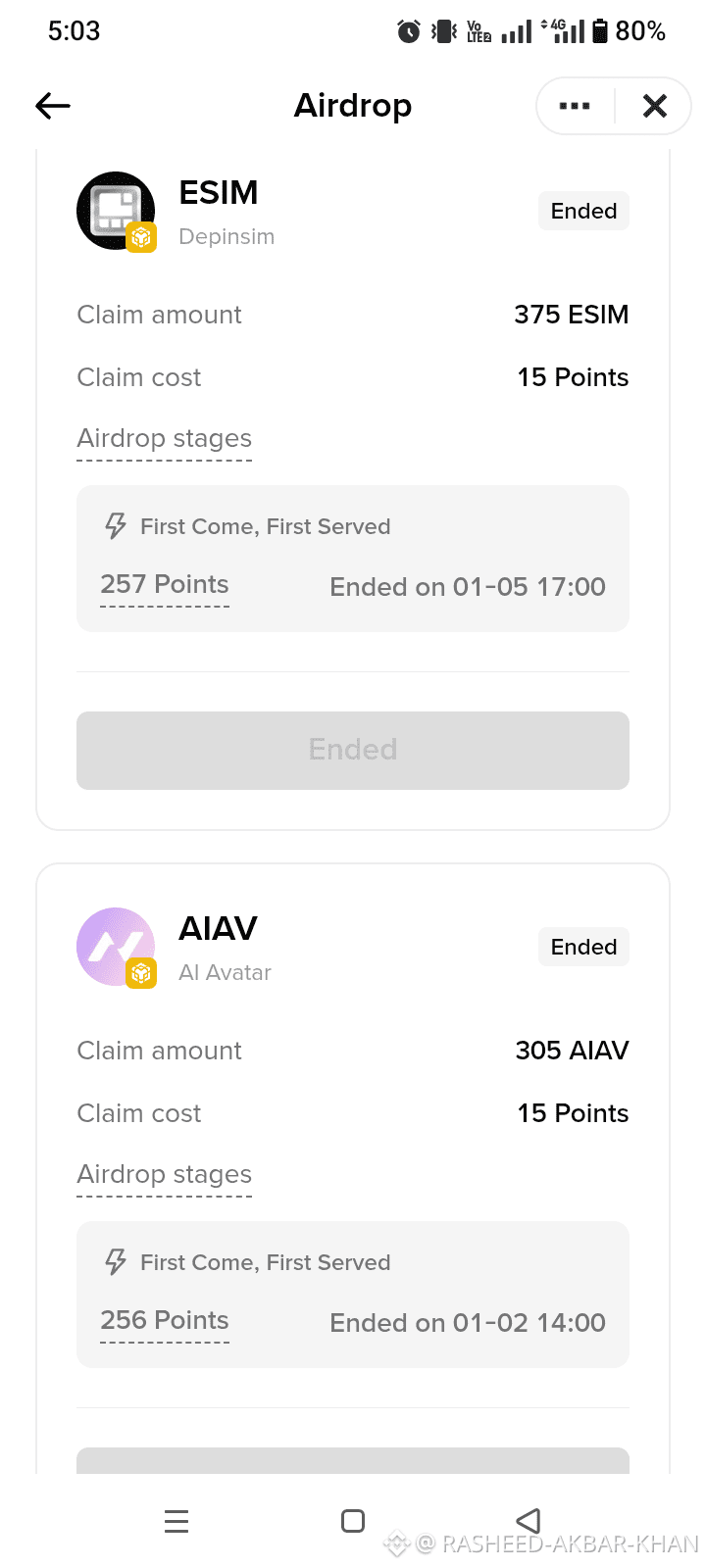The width and height of the screenshot is (706, 1568).
Task: Tap the ESIM token name heading
Action: click(x=219, y=193)
